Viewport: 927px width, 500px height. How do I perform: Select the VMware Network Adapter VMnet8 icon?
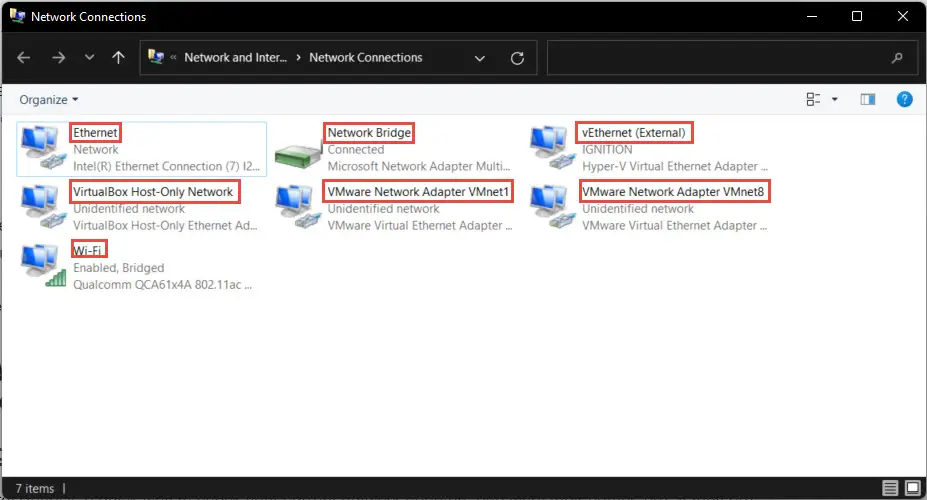(552, 207)
